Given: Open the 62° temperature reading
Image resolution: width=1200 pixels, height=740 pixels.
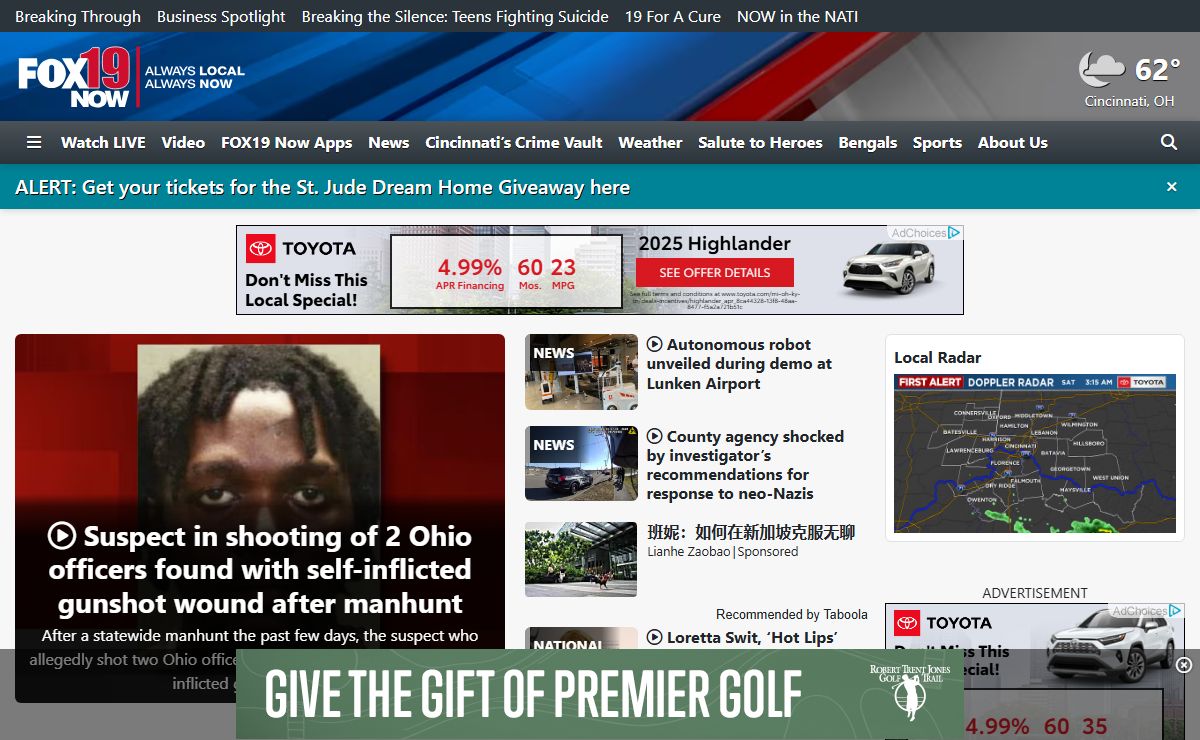Looking at the screenshot, I should 1157,69.
